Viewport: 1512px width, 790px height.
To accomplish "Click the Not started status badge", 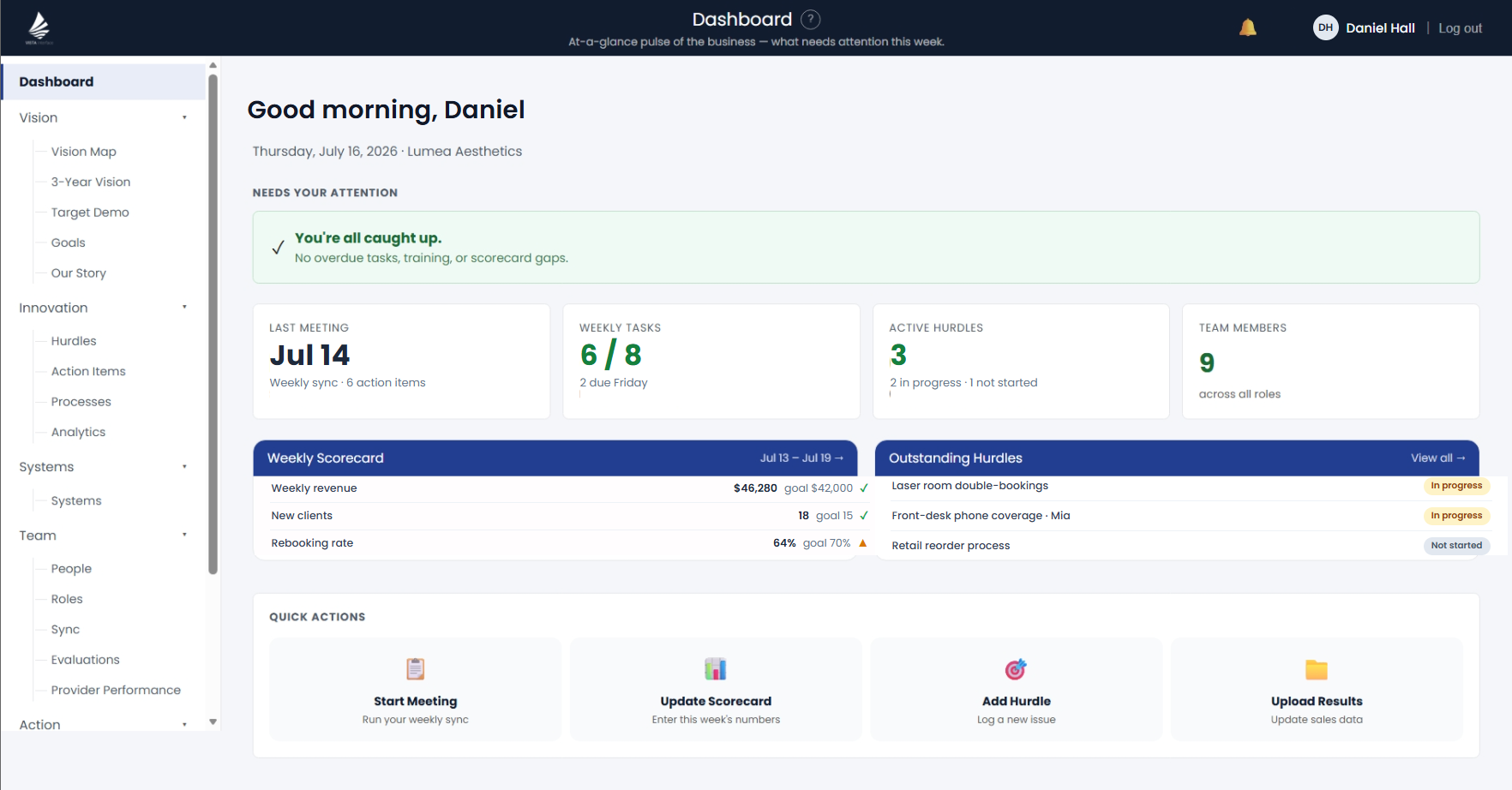I will (x=1456, y=546).
